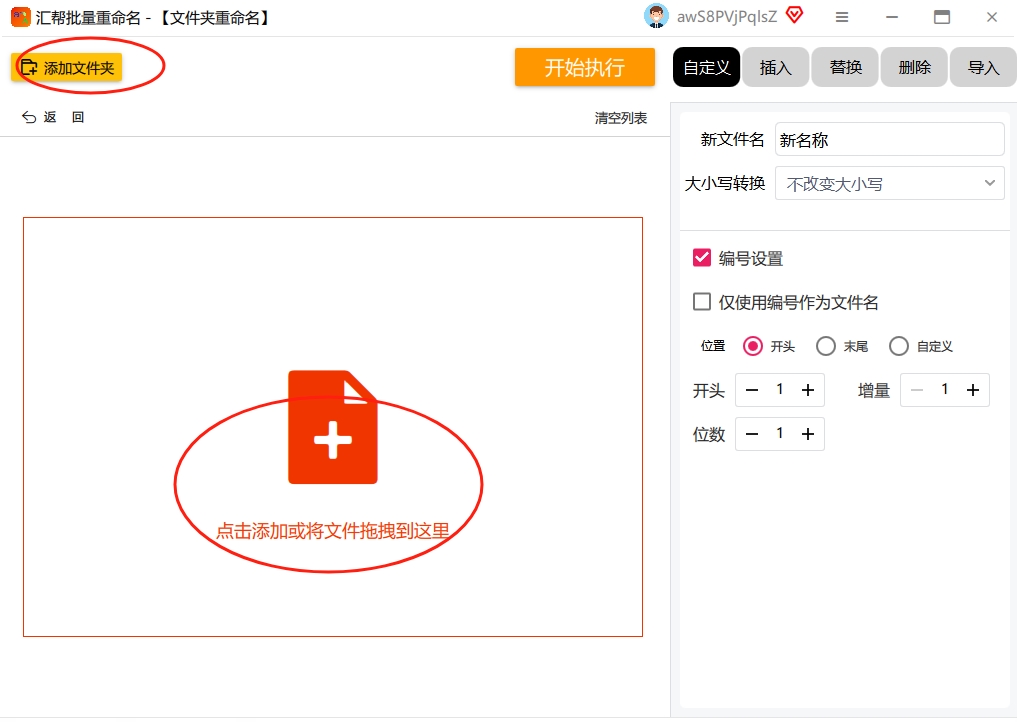Close the application window
The width and height of the screenshot is (1017, 722).
click(x=992, y=18)
